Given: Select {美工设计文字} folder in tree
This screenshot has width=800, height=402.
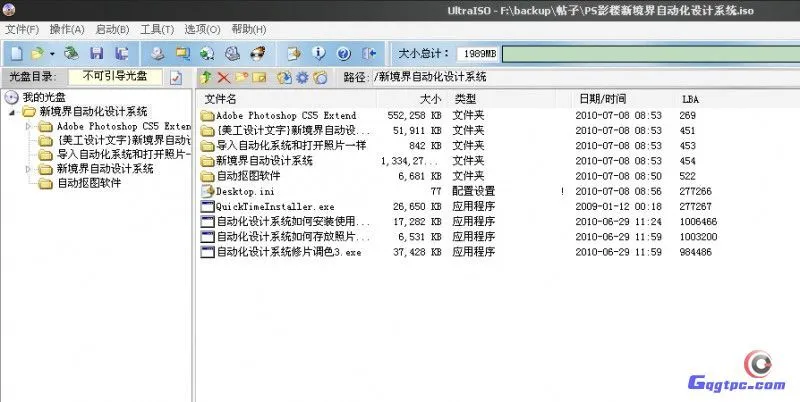Looking at the screenshot, I should pyautogui.click(x=123, y=140).
